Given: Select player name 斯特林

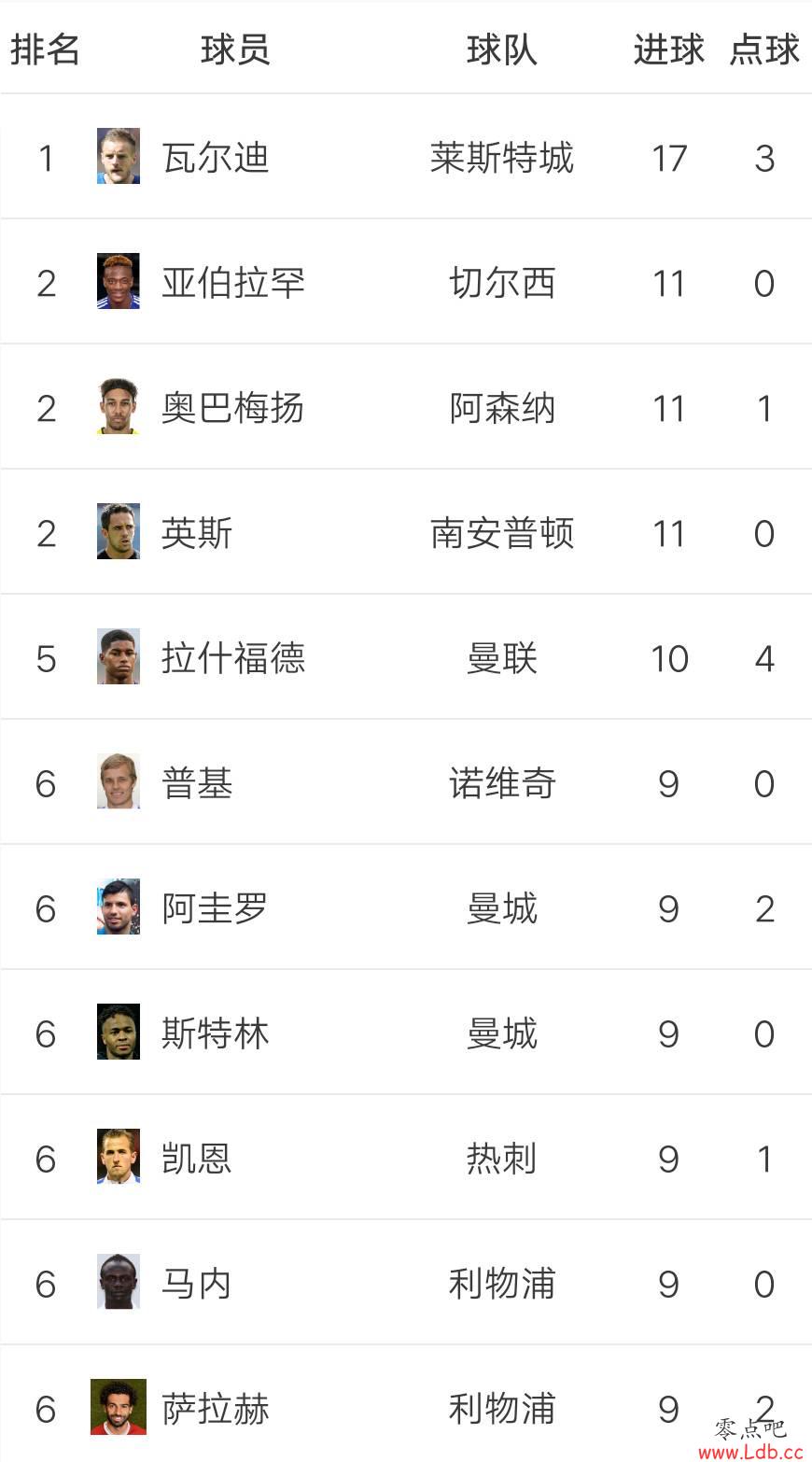Looking at the screenshot, I should point(216,1033).
